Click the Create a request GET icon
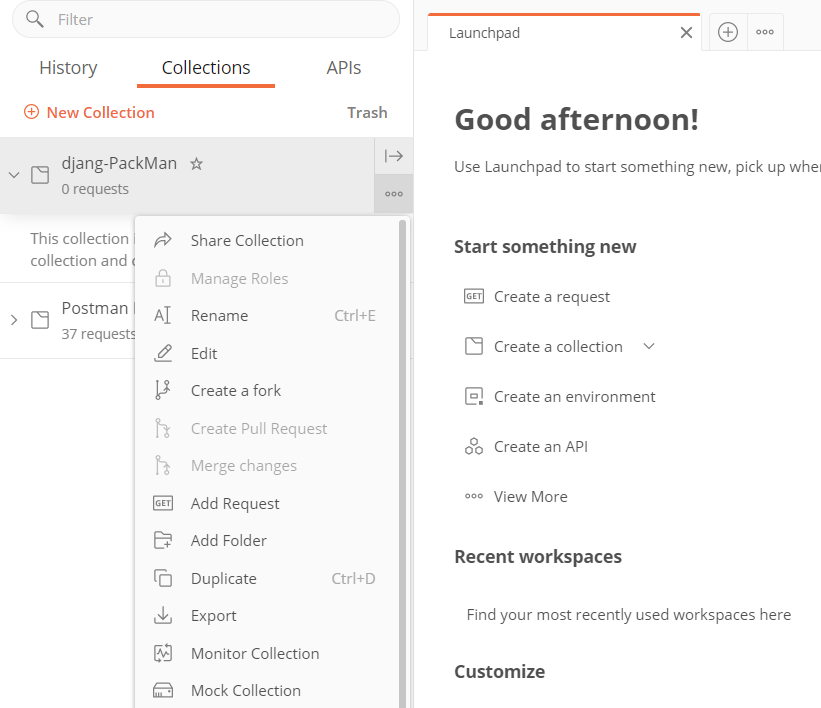Viewport: 821px width, 708px height. pos(474,296)
